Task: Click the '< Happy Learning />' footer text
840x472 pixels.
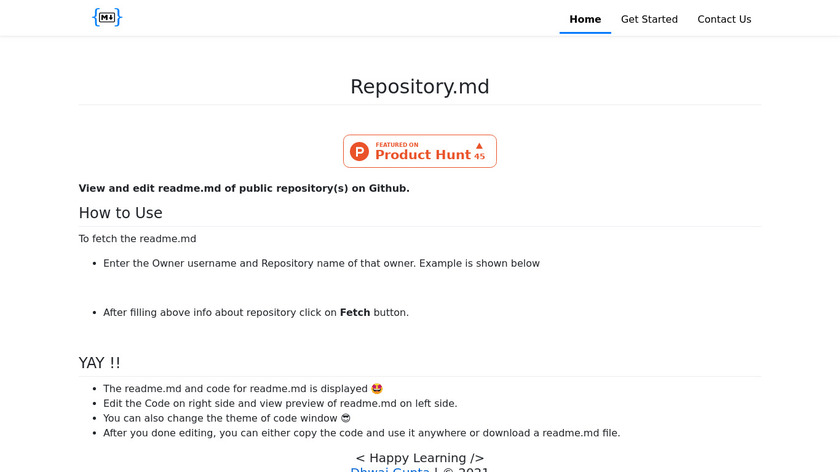Action: coord(420,458)
